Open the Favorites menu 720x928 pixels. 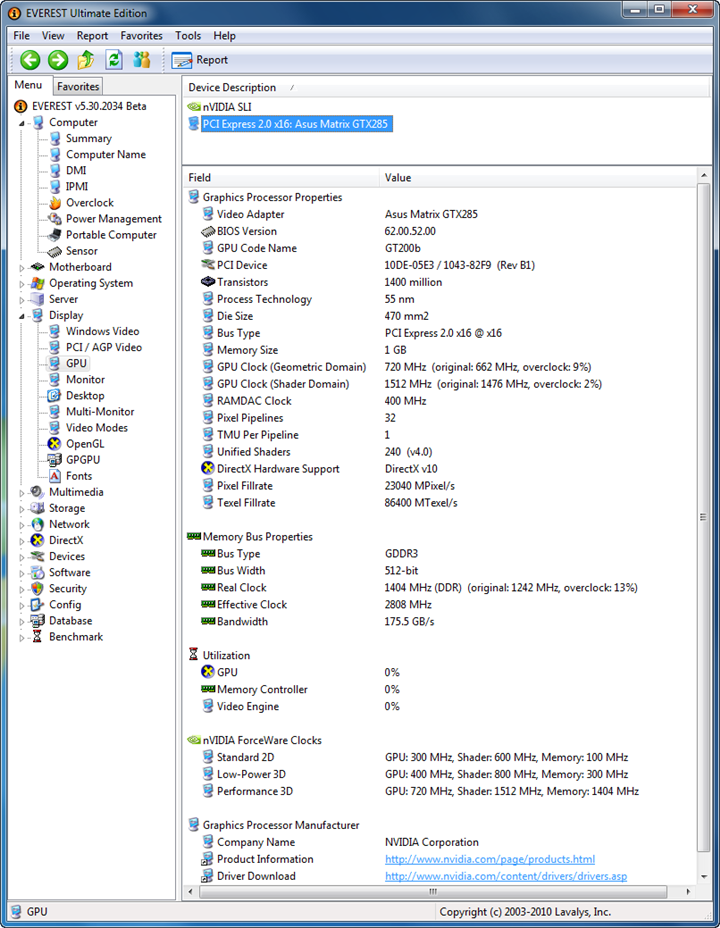141,36
